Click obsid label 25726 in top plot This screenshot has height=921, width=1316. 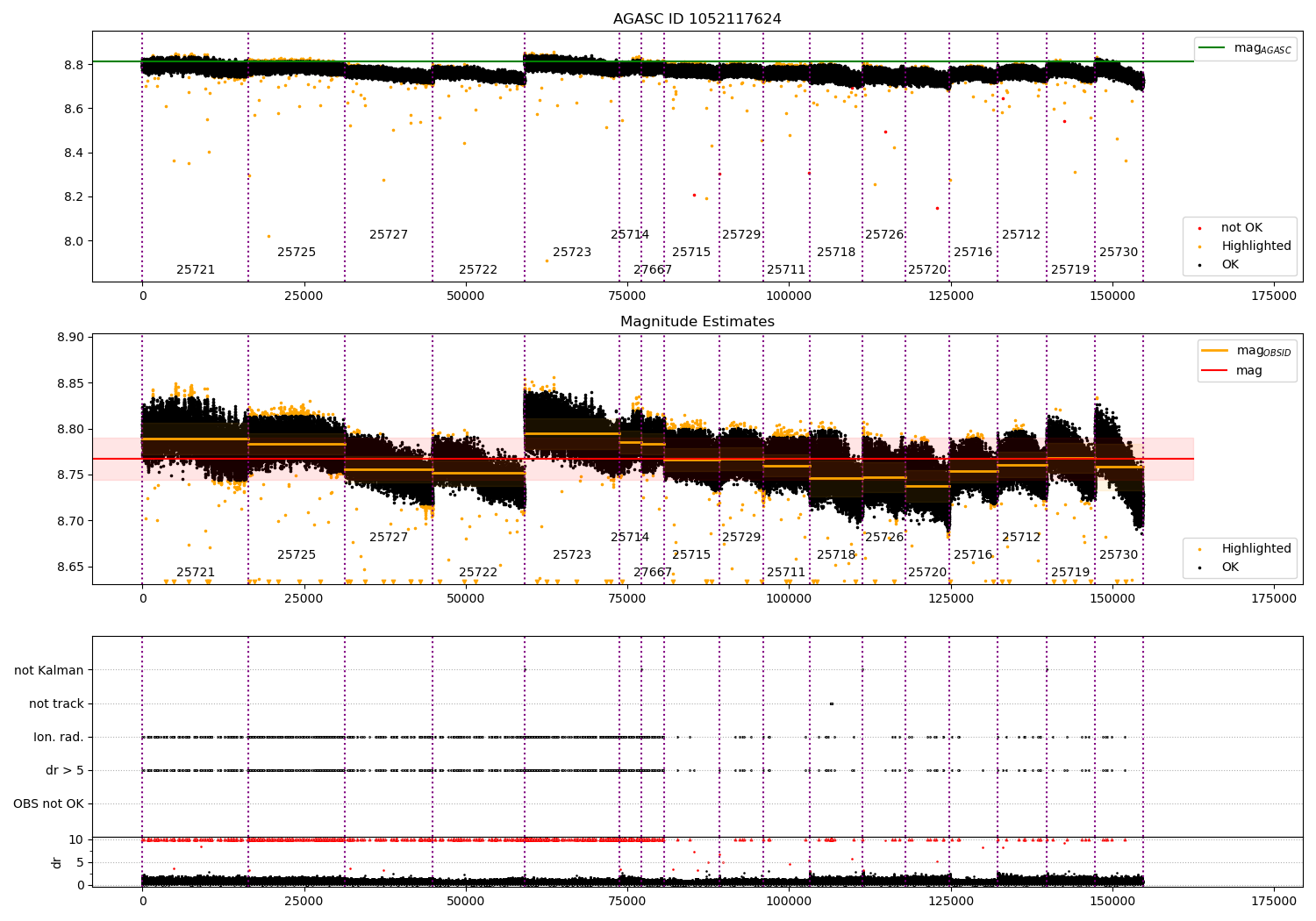coord(884,235)
